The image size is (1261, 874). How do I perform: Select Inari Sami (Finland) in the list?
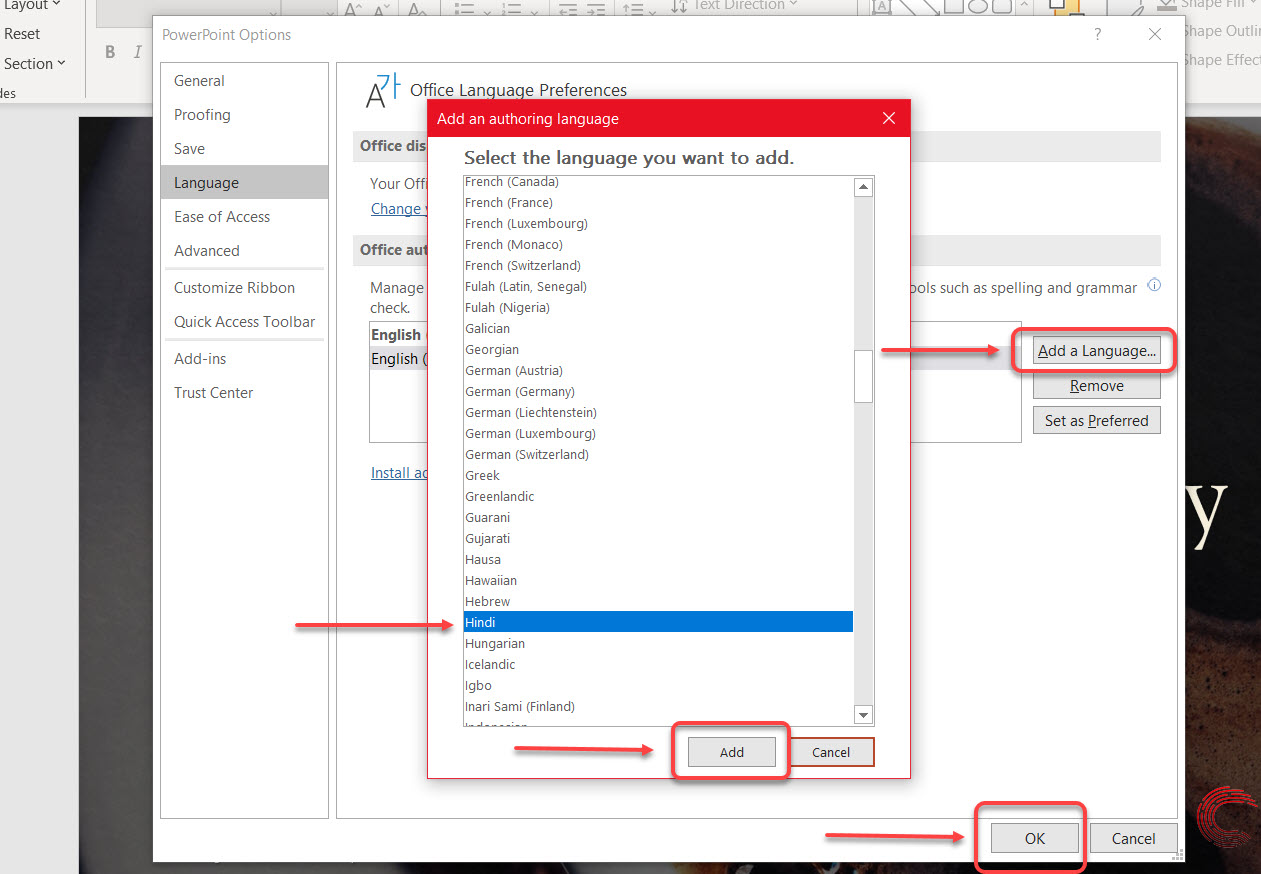click(658, 706)
